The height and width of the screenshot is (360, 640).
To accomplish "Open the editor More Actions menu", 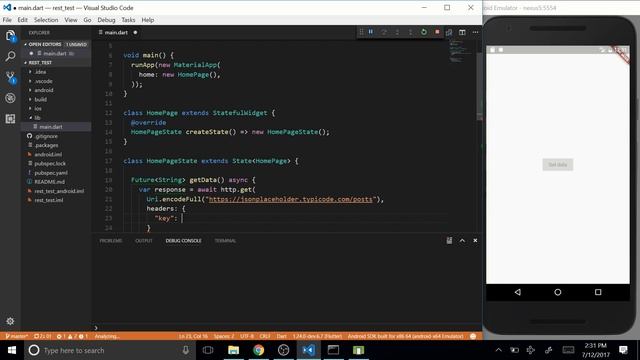I will [476, 32].
